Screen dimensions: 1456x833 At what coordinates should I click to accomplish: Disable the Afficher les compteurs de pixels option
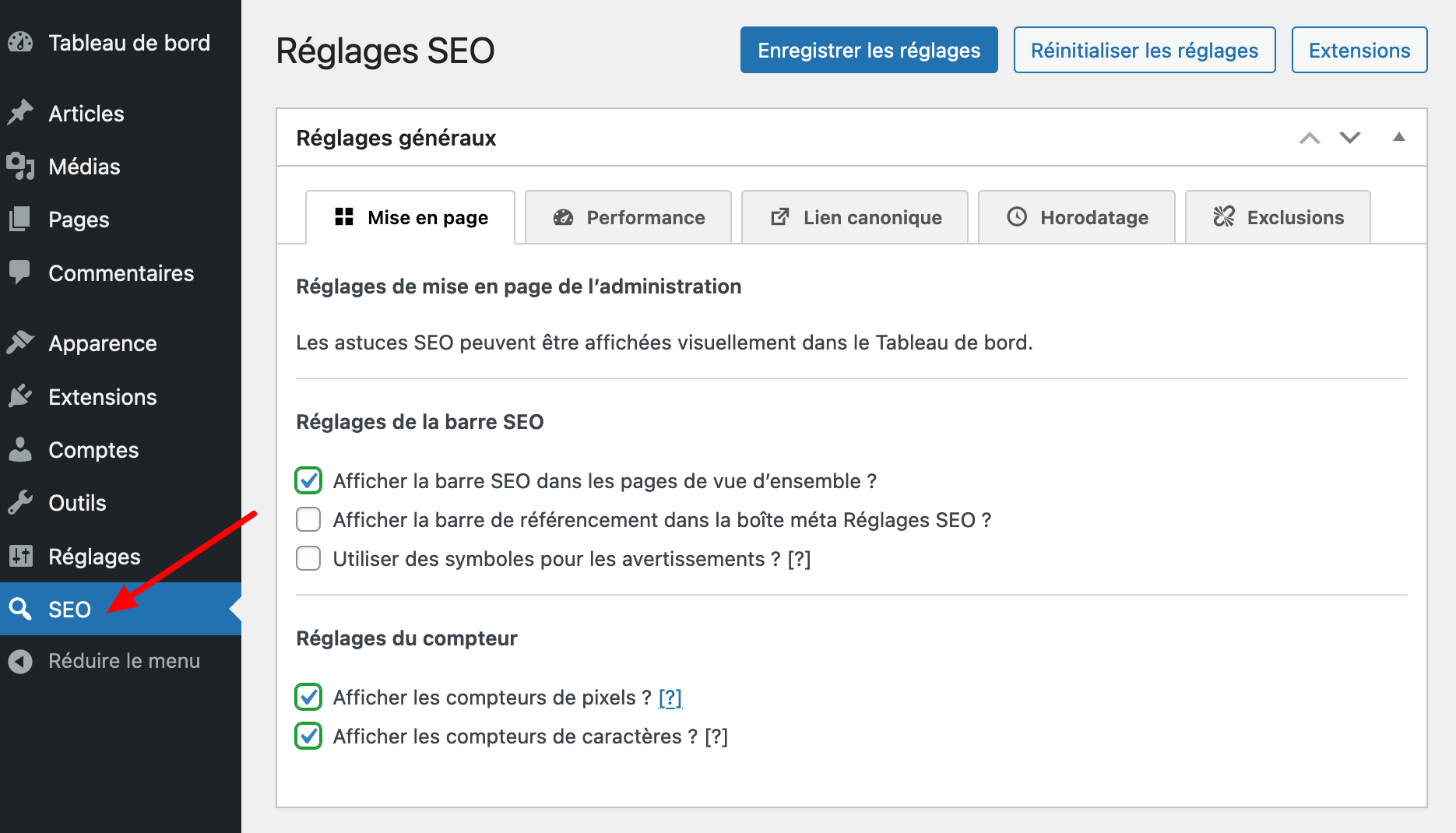tap(308, 697)
